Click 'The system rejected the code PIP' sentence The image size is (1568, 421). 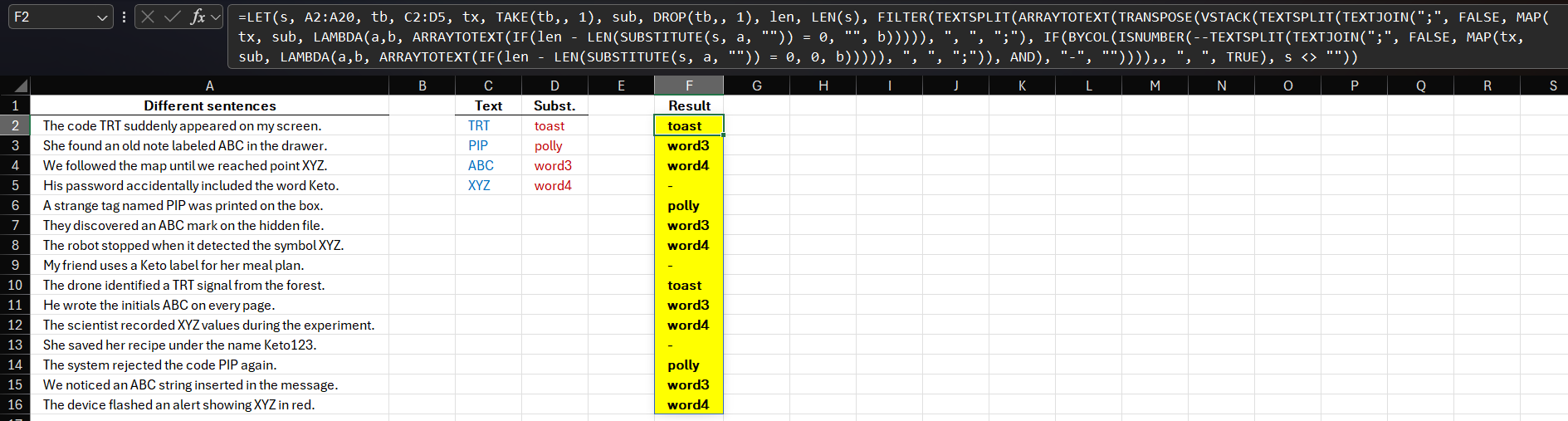click(210, 365)
